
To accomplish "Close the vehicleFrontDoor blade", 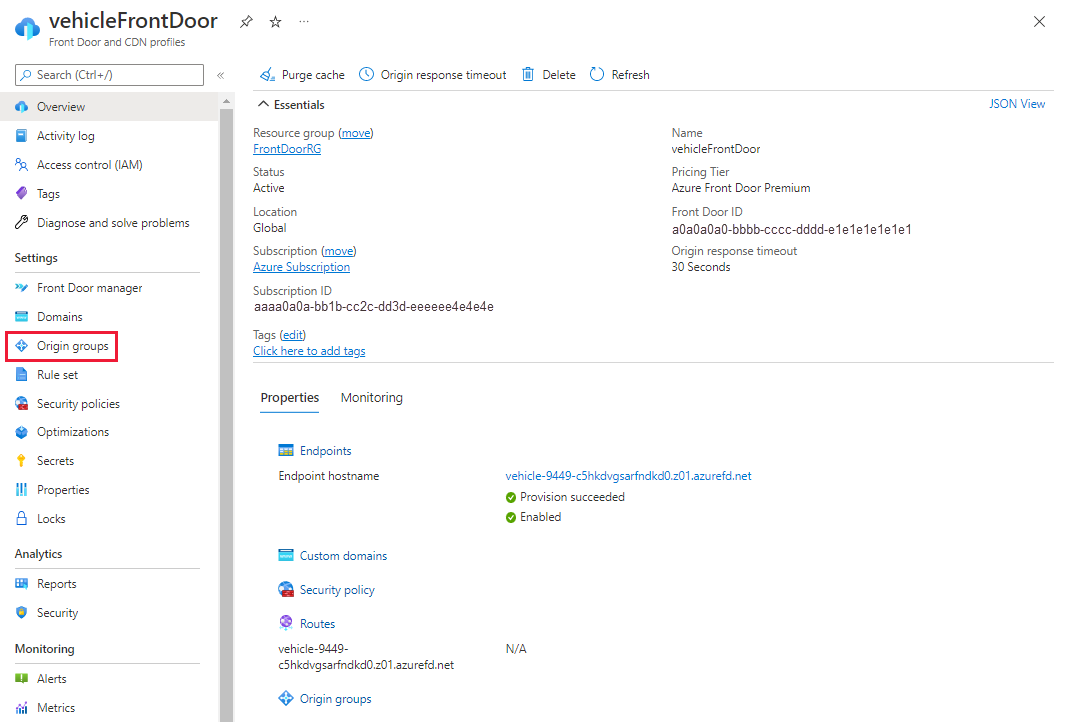I will (1039, 22).
